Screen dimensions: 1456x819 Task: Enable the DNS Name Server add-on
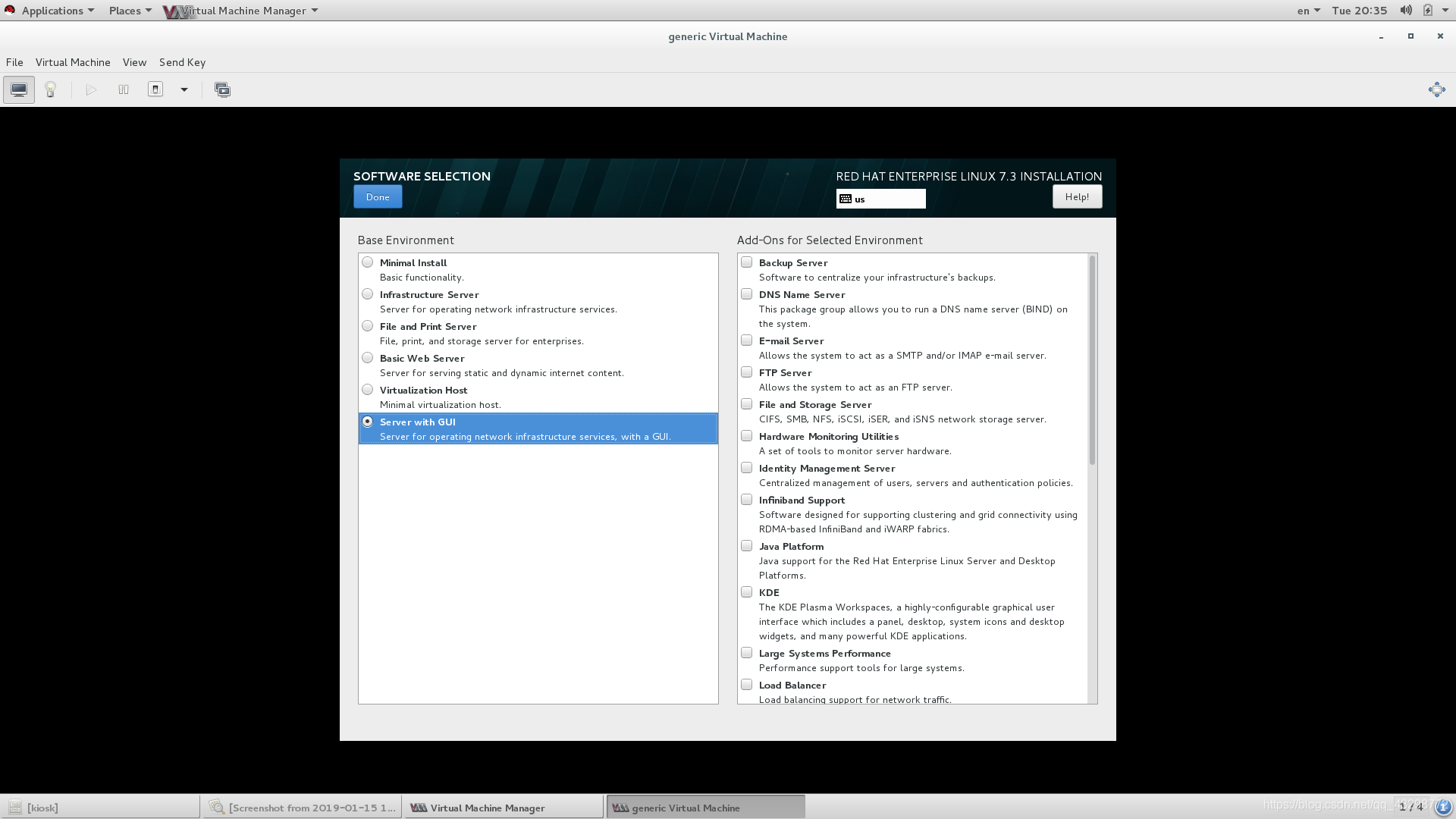coord(746,294)
